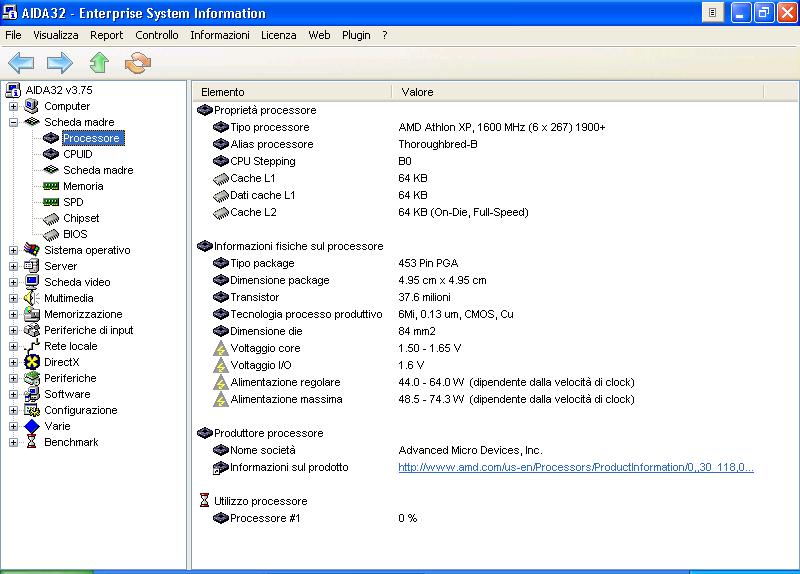800x574 pixels.
Task: Click the Multimedia speaker icon
Action: [32, 298]
